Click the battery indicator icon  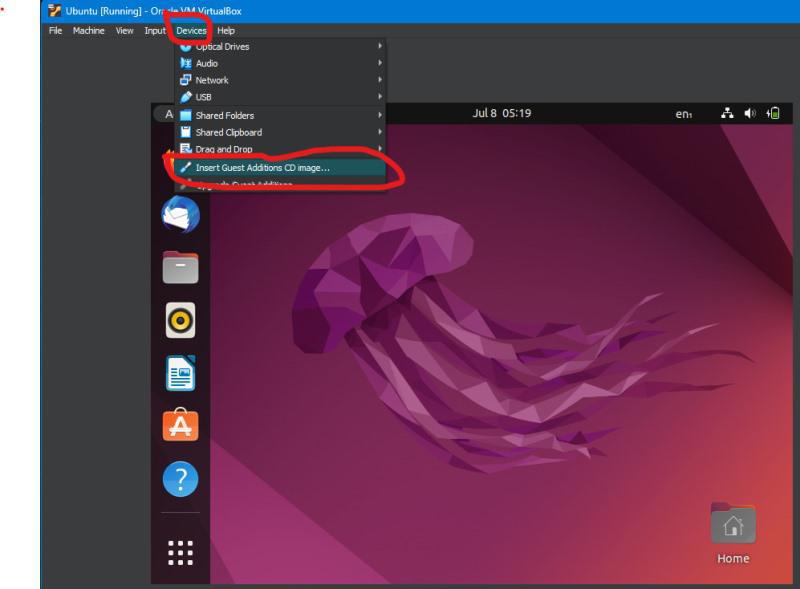coord(773,113)
